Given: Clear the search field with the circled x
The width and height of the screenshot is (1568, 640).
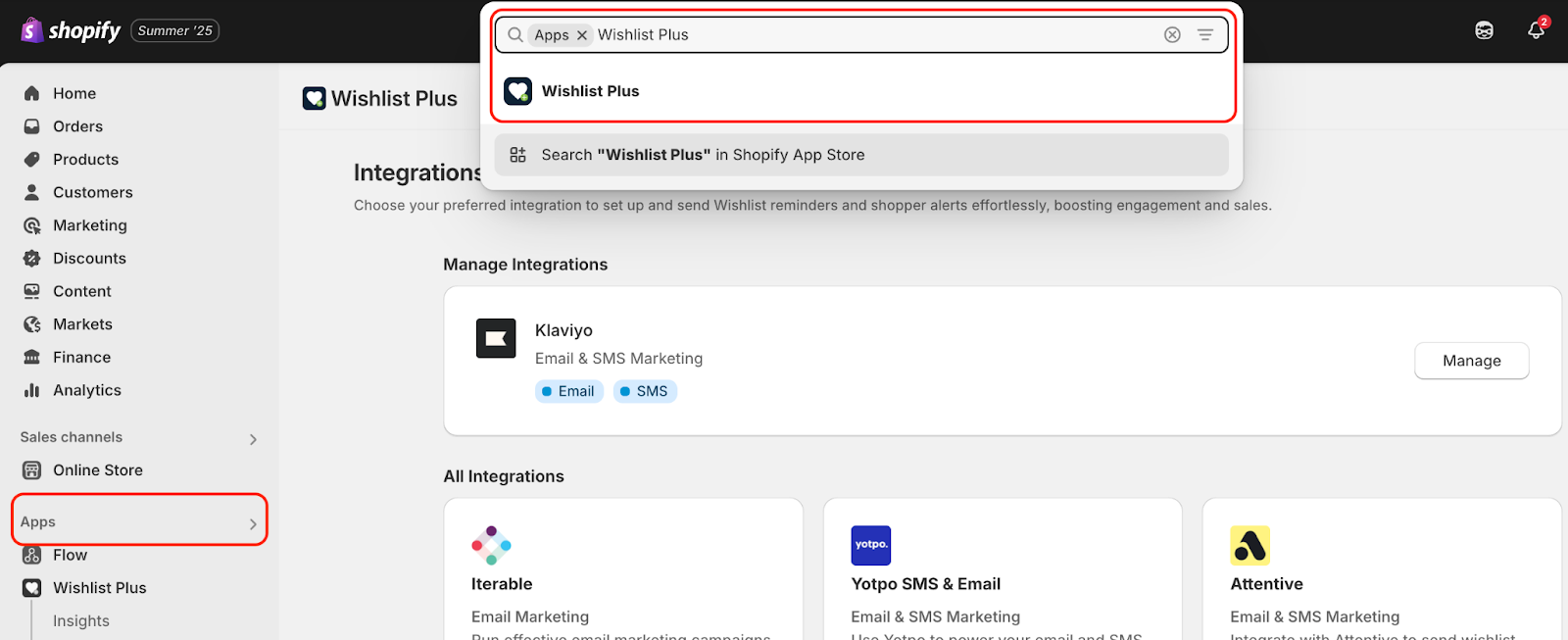Looking at the screenshot, I should [1172, 34].
